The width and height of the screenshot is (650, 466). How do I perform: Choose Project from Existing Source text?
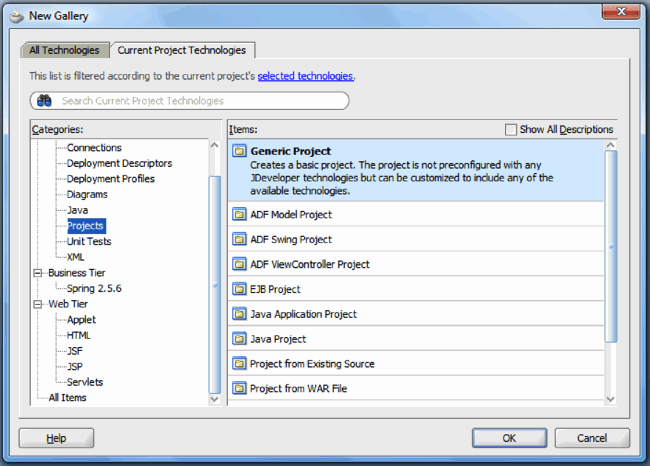tap(312, 364)
